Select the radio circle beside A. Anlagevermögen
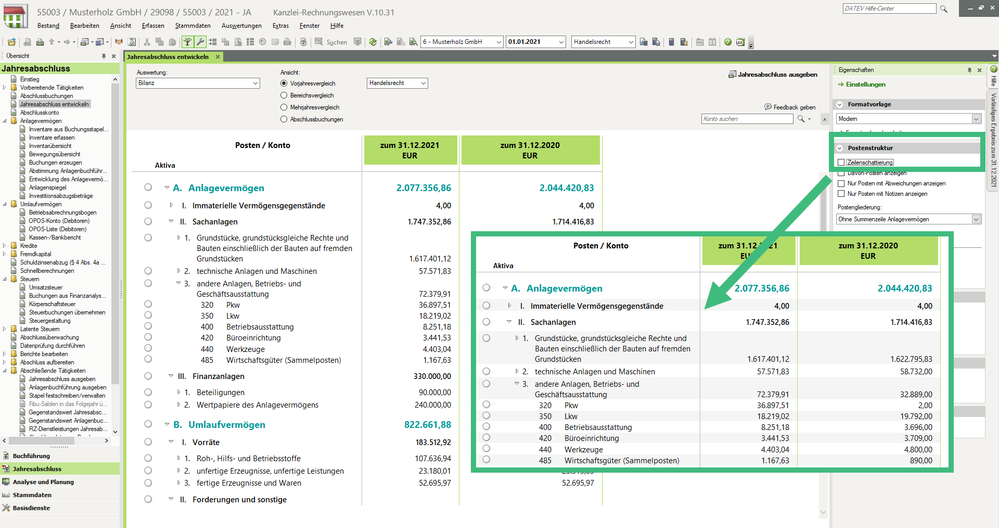 (x=148, y=187)
